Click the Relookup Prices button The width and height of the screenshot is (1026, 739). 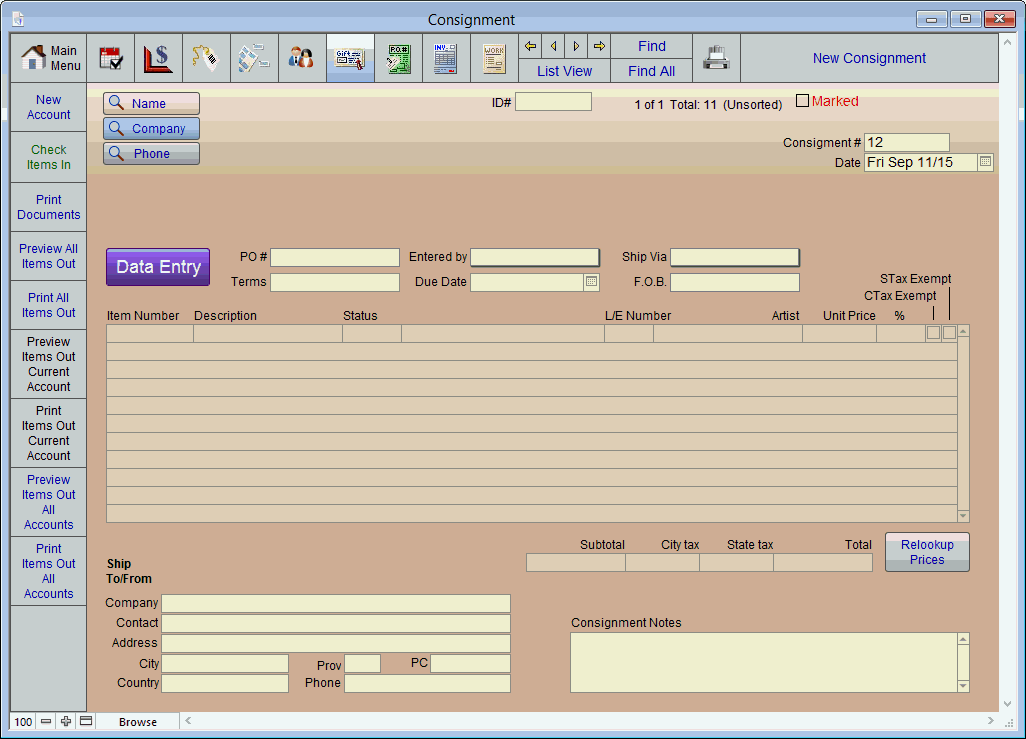(x=926, y=551)
